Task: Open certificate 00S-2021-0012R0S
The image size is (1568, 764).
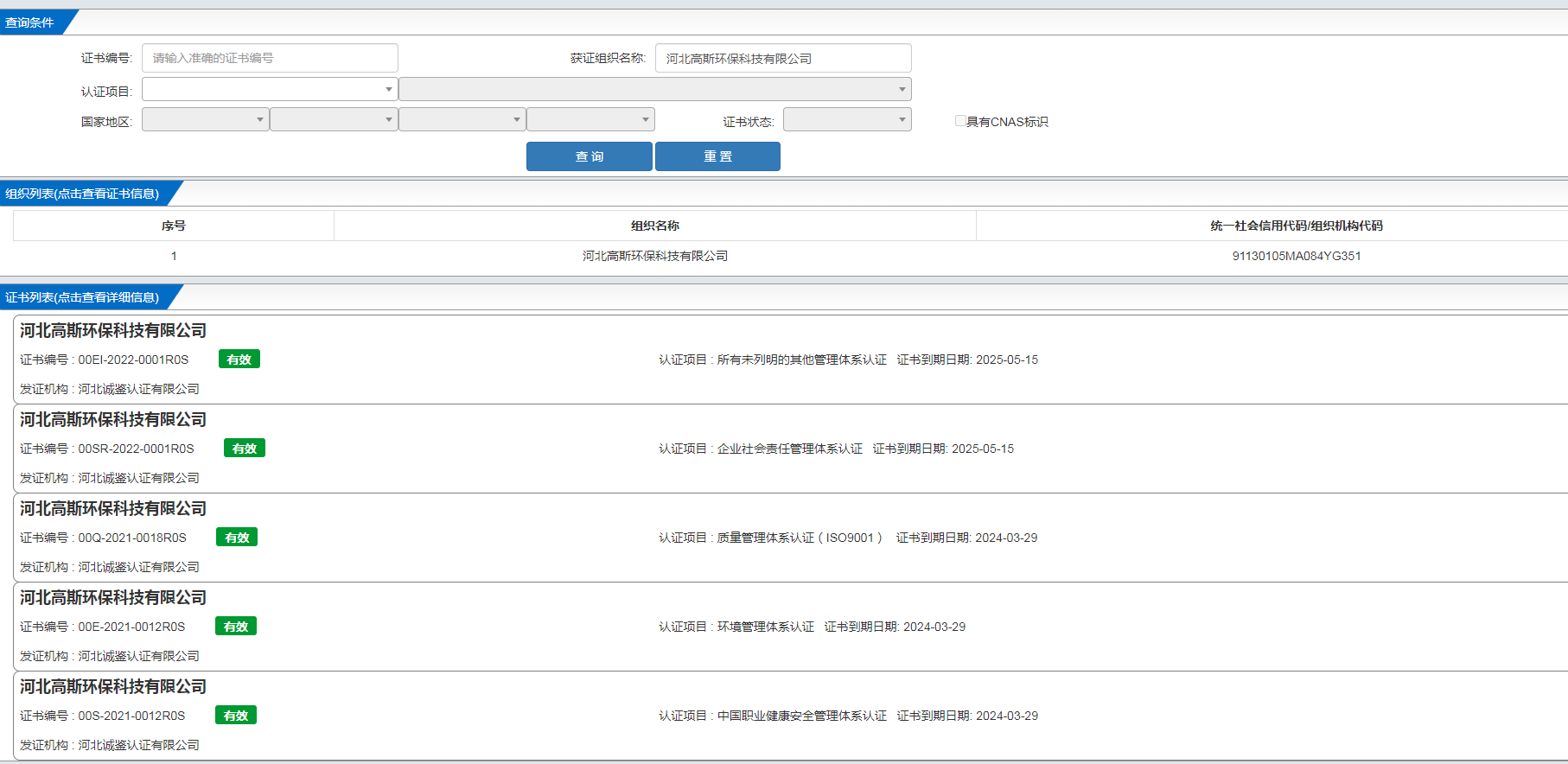Action: pyautogui.click(x=131, y=716)
